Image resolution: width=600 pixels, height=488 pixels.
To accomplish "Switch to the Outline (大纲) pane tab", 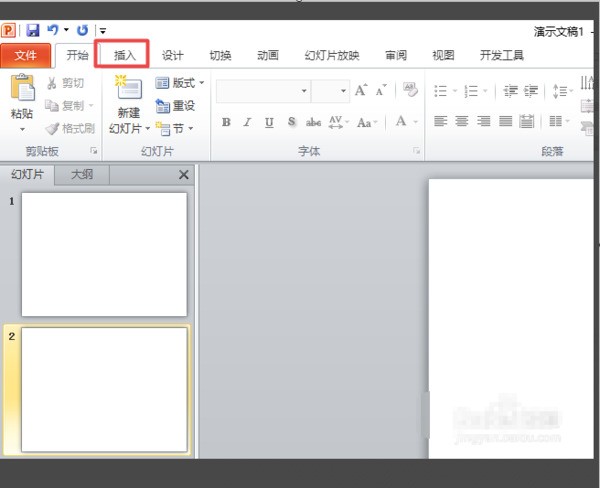I will (x=82, y=174).
